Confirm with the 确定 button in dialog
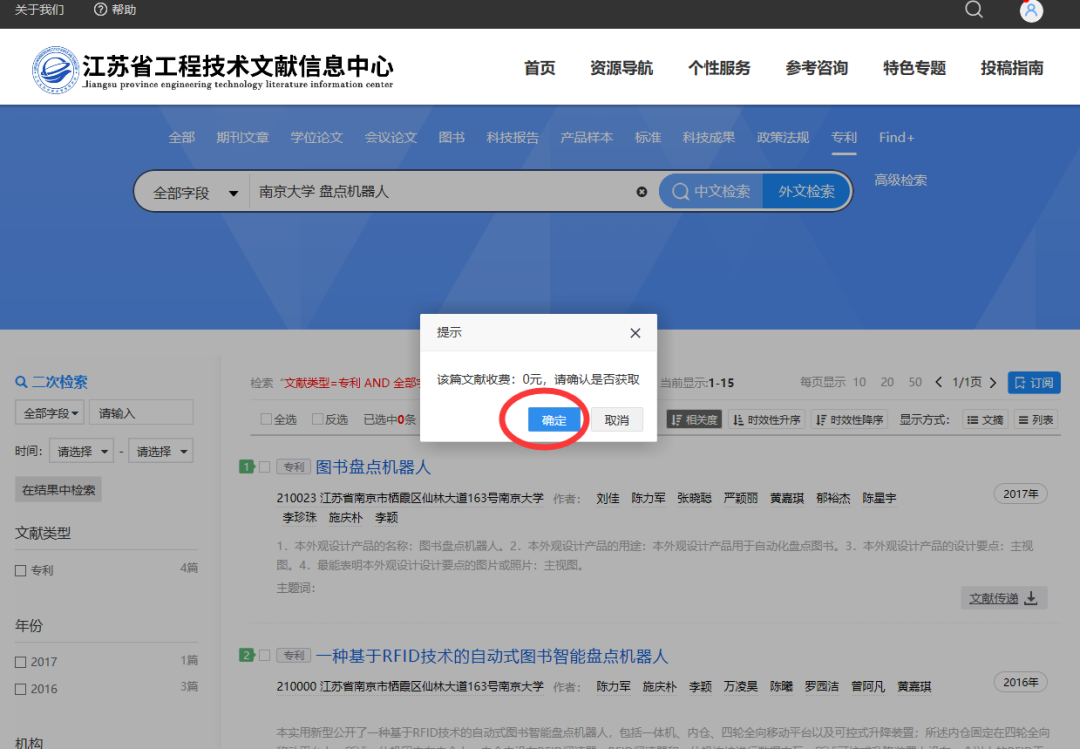 (554, 420)
